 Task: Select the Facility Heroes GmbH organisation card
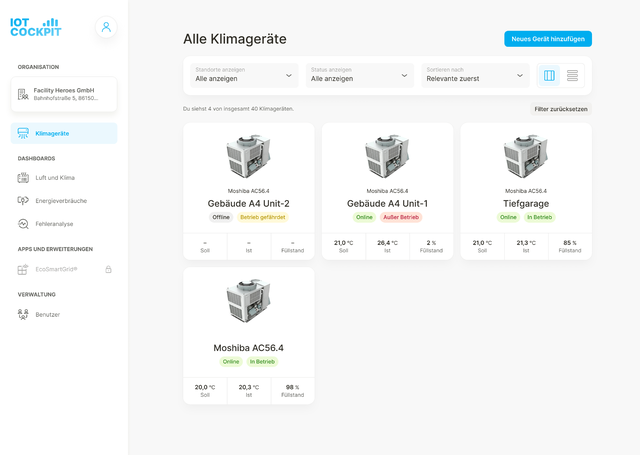(64, 94)
